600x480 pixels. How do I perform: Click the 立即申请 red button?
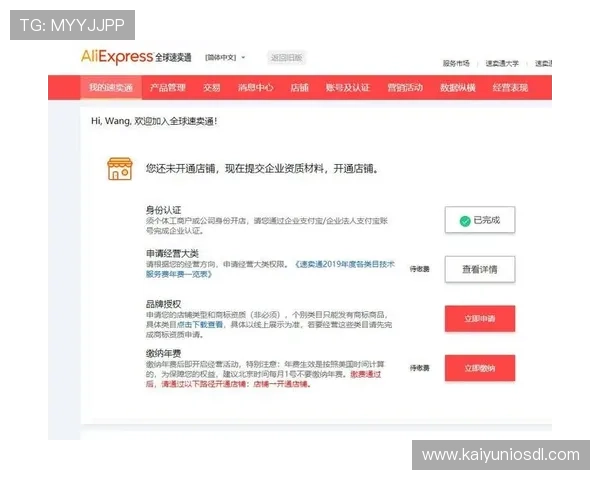[x=480, y=318]
